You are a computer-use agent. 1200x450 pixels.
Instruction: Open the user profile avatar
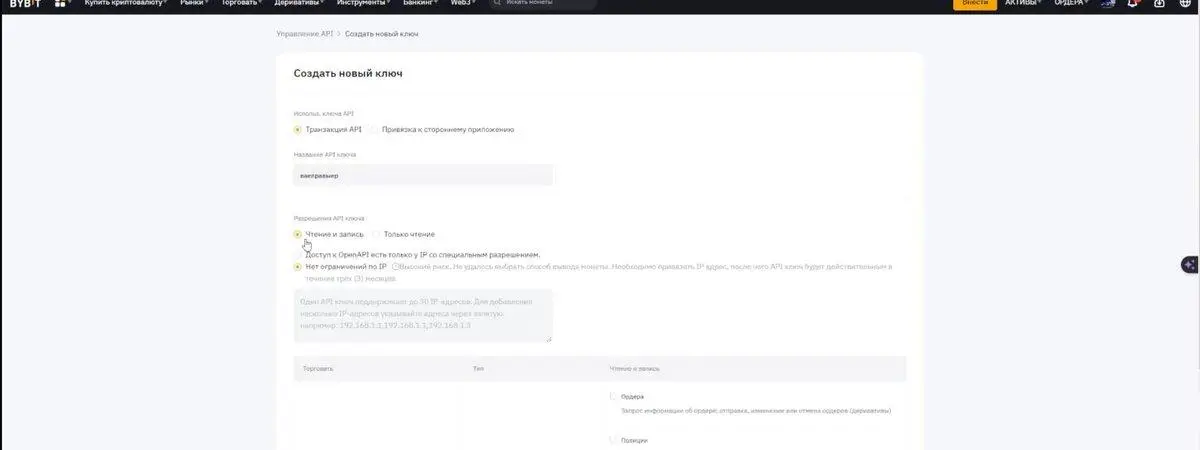(1108, 4)
